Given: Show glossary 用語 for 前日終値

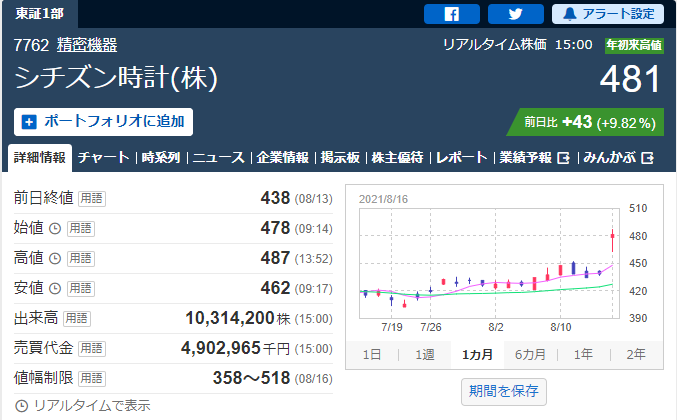Looking at the screenshot, I should (x=91, y=198).
